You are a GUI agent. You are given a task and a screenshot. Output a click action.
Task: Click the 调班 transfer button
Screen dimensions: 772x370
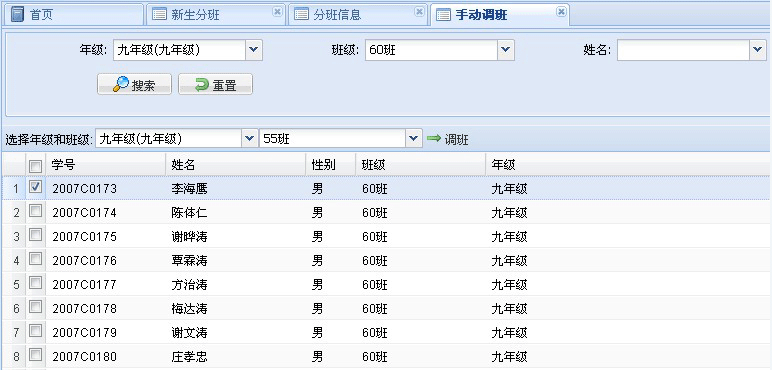coord(448,139)
